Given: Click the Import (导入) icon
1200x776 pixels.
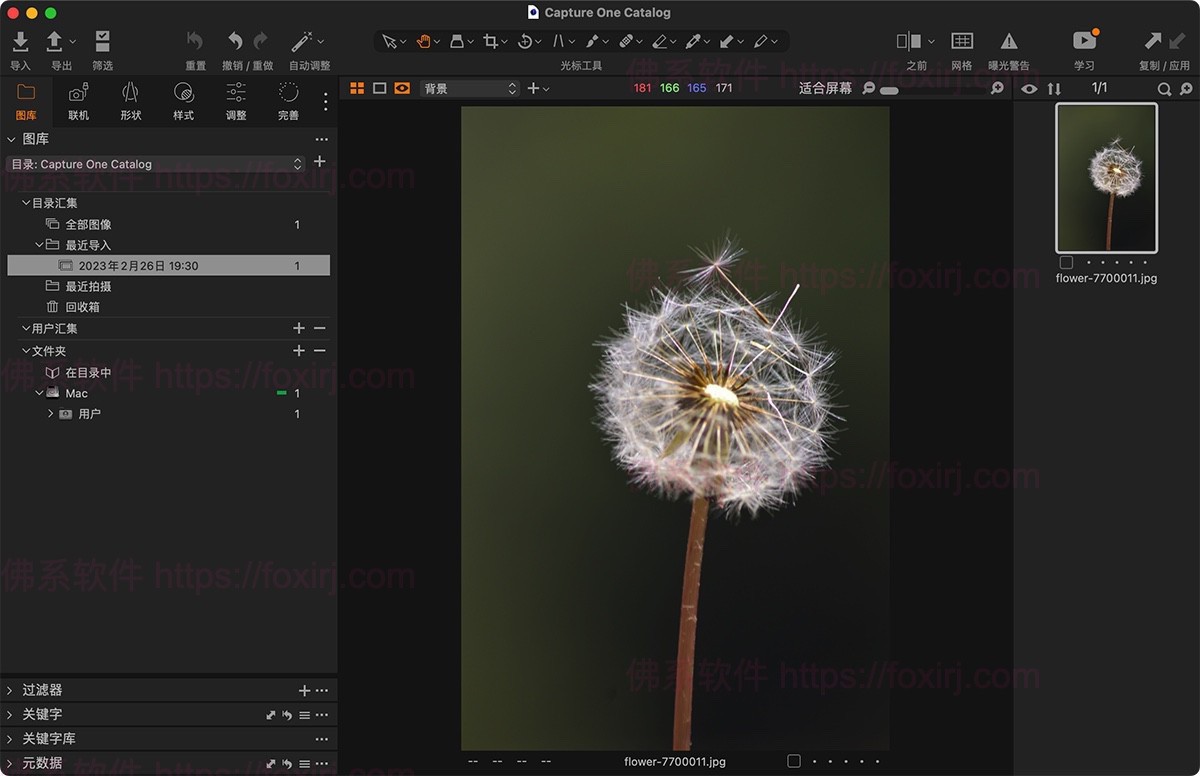Looking at the screenshot, I should pos(20,41).
